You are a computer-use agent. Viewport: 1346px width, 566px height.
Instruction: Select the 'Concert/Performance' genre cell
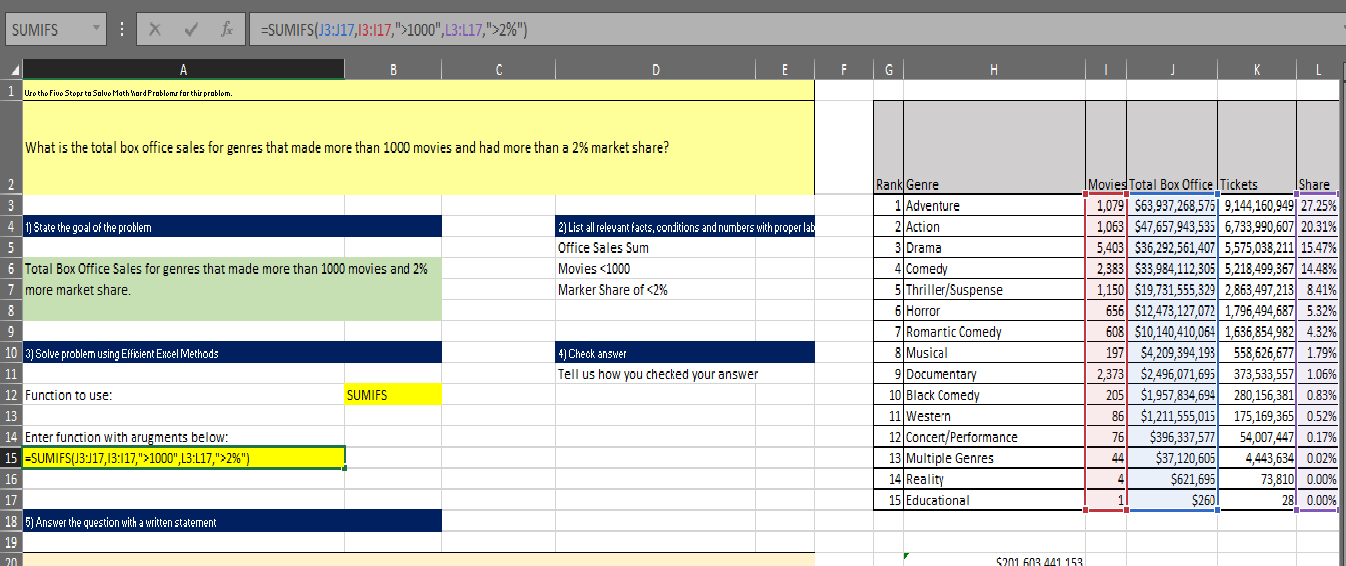[x=994, y=437]
